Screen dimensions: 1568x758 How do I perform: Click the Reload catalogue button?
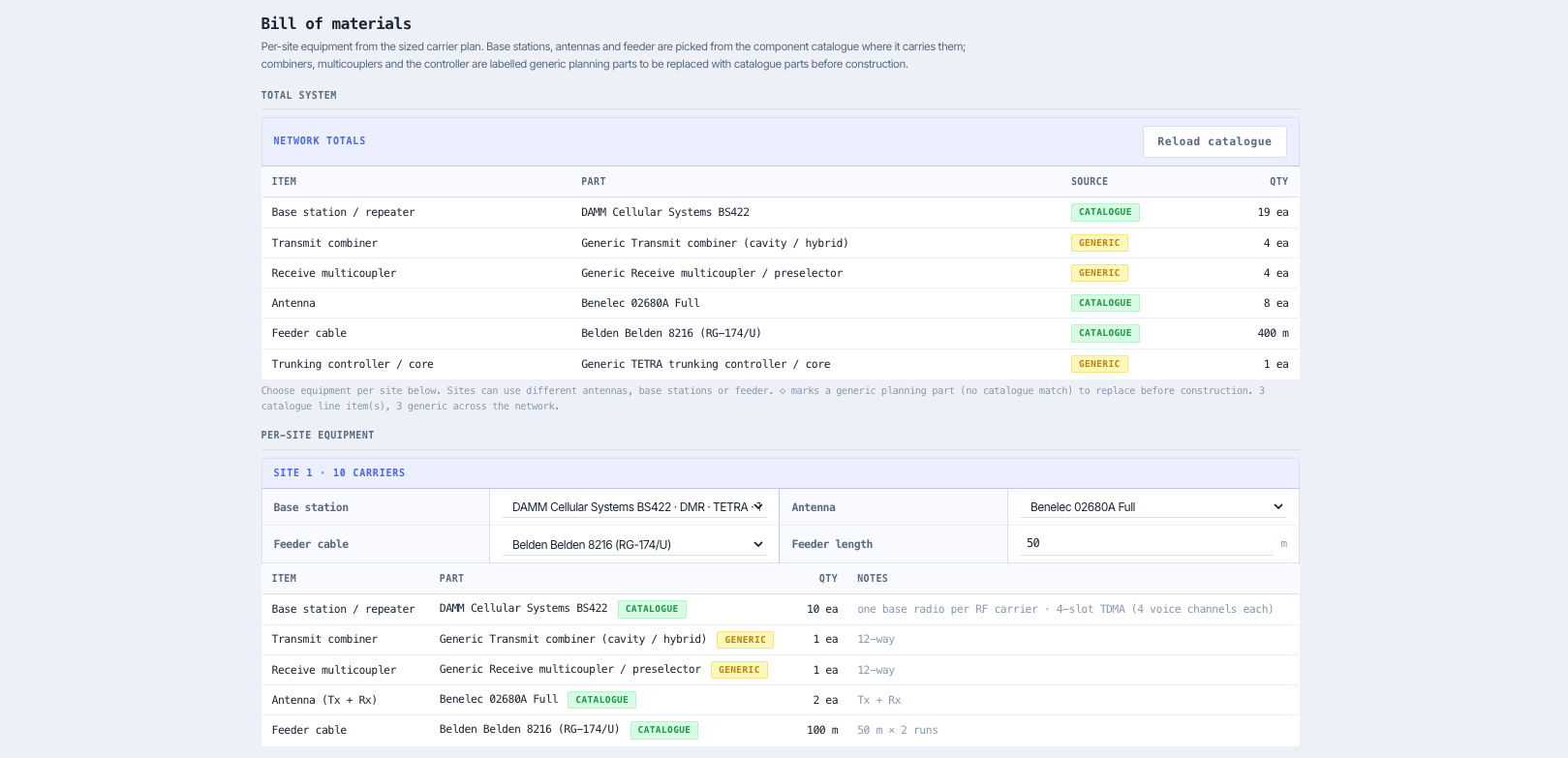click(x=1214, y=141)
